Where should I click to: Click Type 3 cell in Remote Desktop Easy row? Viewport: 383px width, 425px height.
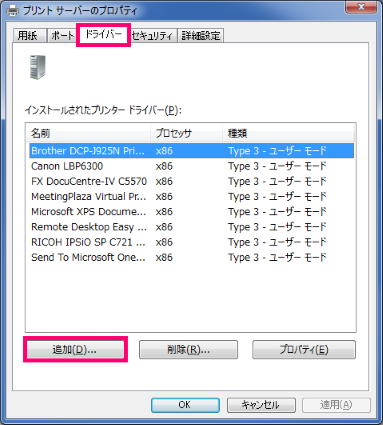(x=277, y=227)
